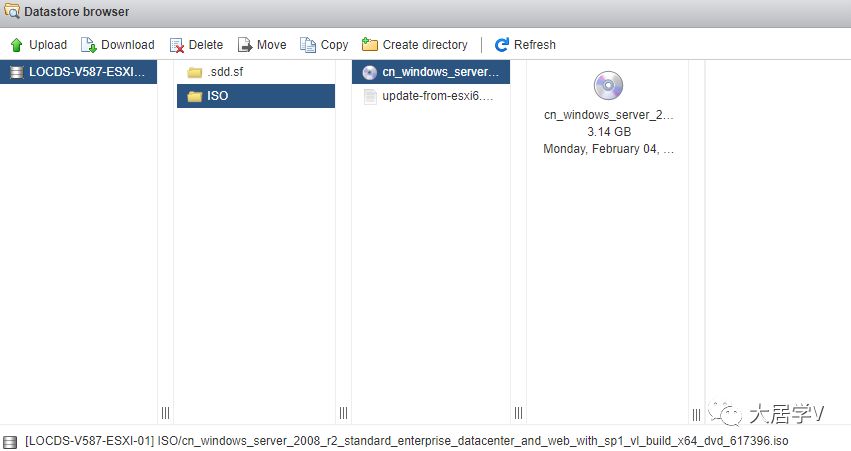Image resolution: width=851 pixels, height=451 pixels.
Task: Click the full ISO path in status bar
Action: pyautogui.click(x=407, y=441)
